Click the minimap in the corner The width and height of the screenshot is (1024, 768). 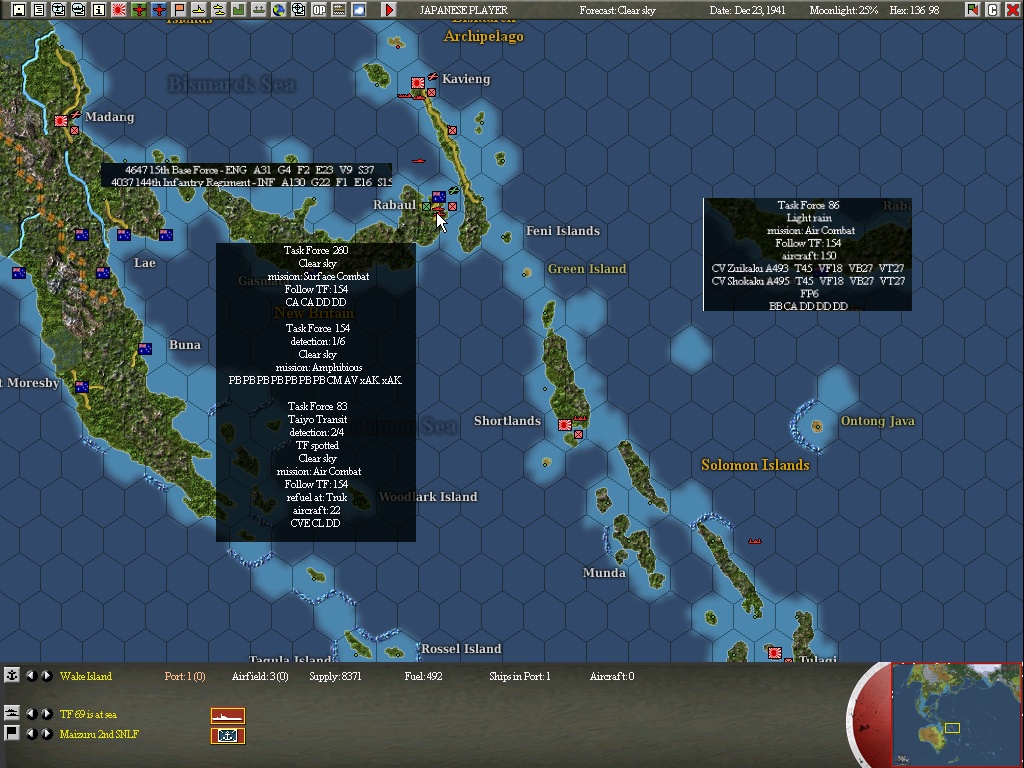956,714
